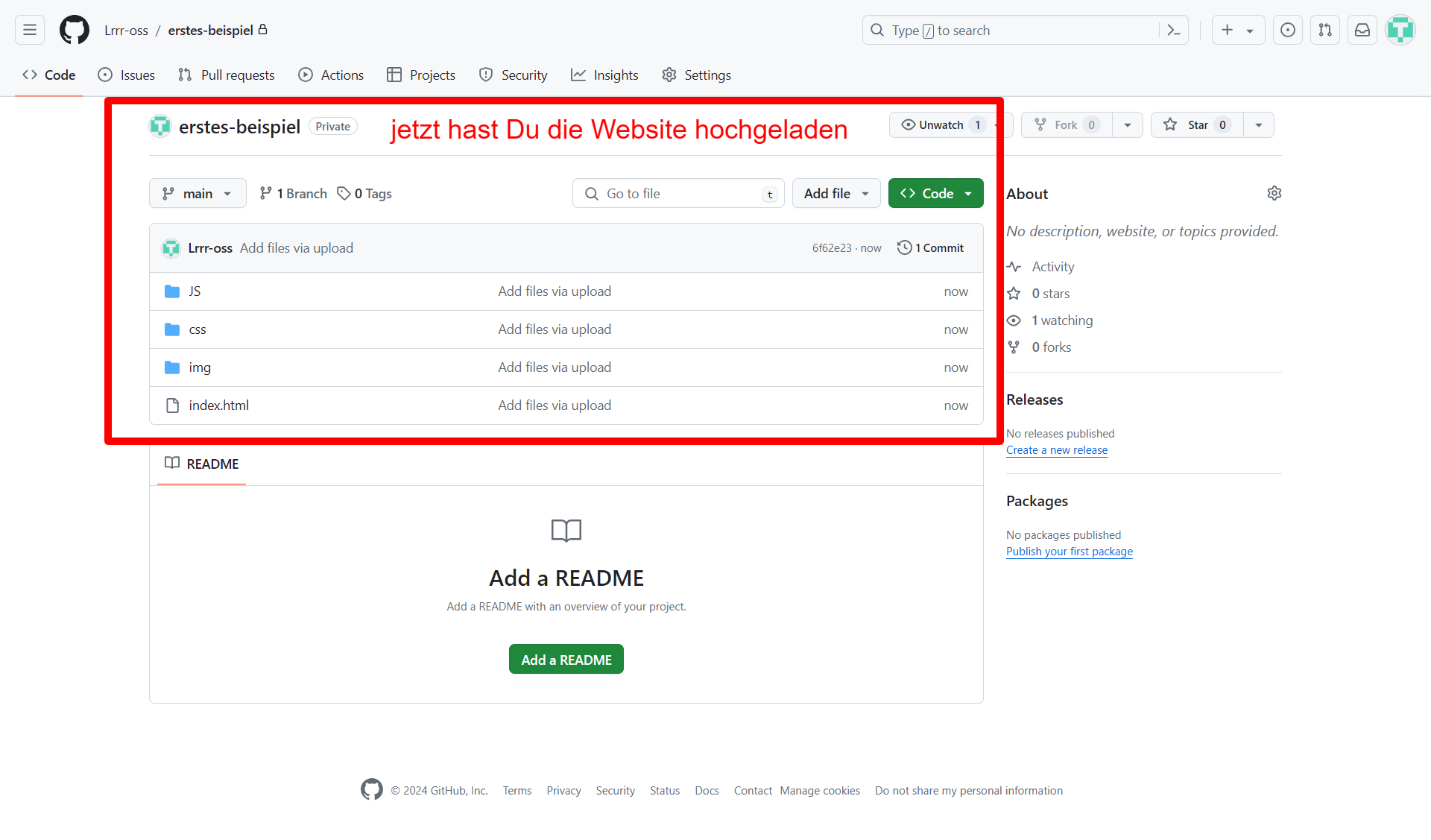Open the Star lists dropdown arrow
The image size is (1431, 840).
[x=1259, y=125]
